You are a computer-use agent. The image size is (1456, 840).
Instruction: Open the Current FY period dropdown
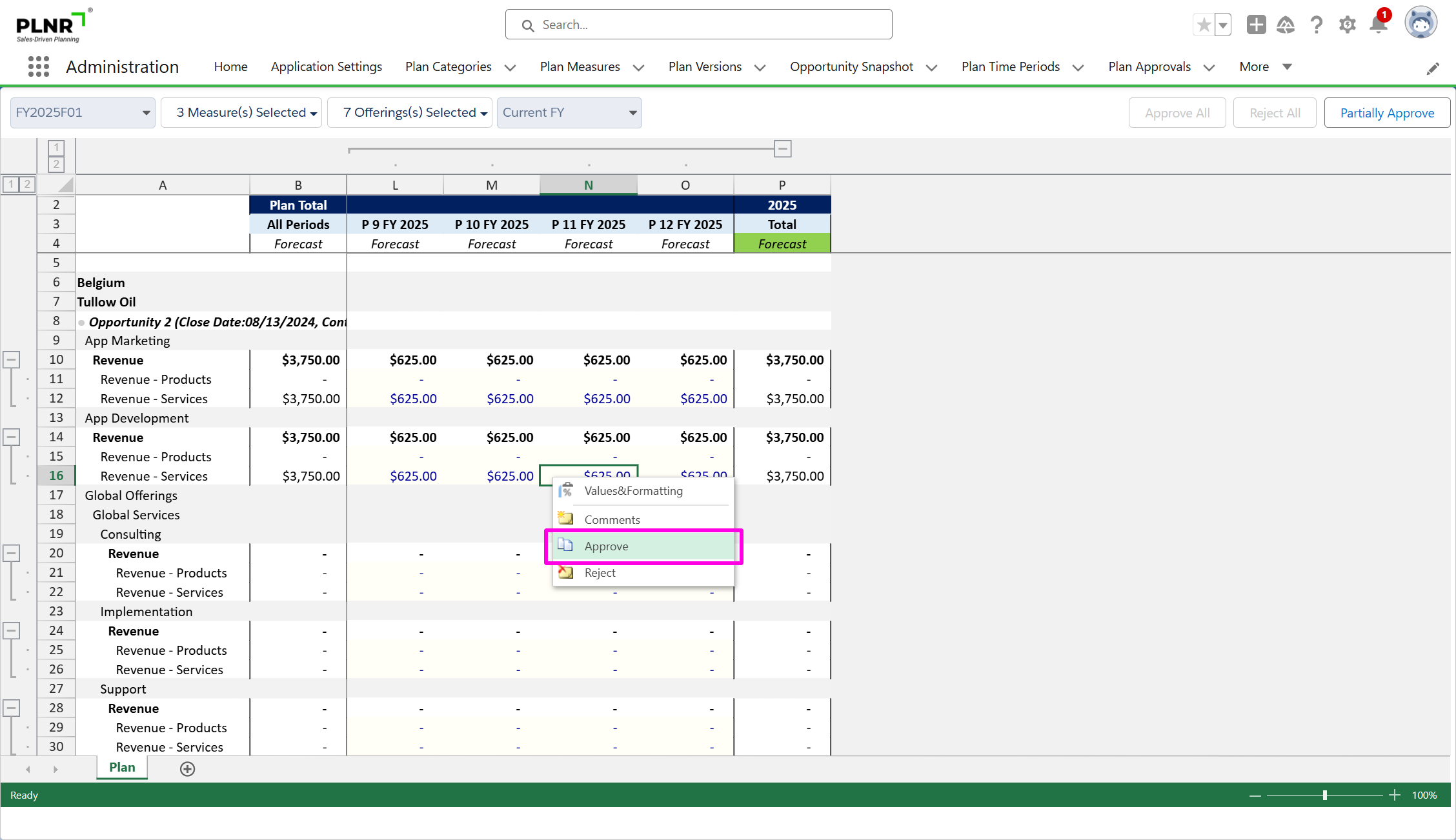click(x=569, y=113)
